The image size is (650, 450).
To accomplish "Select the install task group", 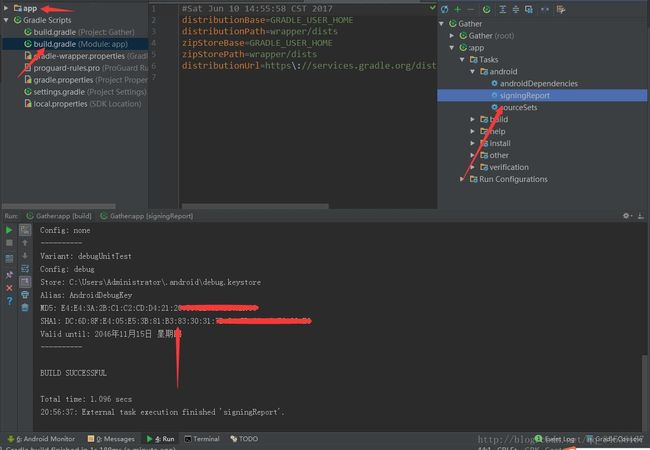I will coord(495,143).
